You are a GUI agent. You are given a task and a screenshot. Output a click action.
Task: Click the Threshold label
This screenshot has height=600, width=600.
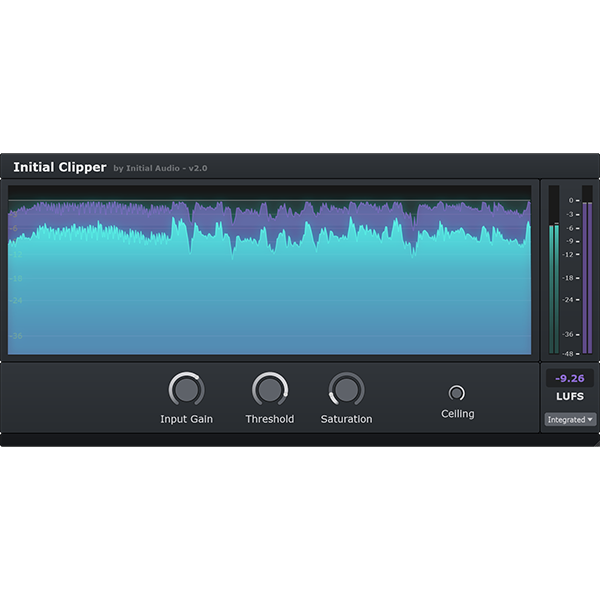[x=270, y=419]
